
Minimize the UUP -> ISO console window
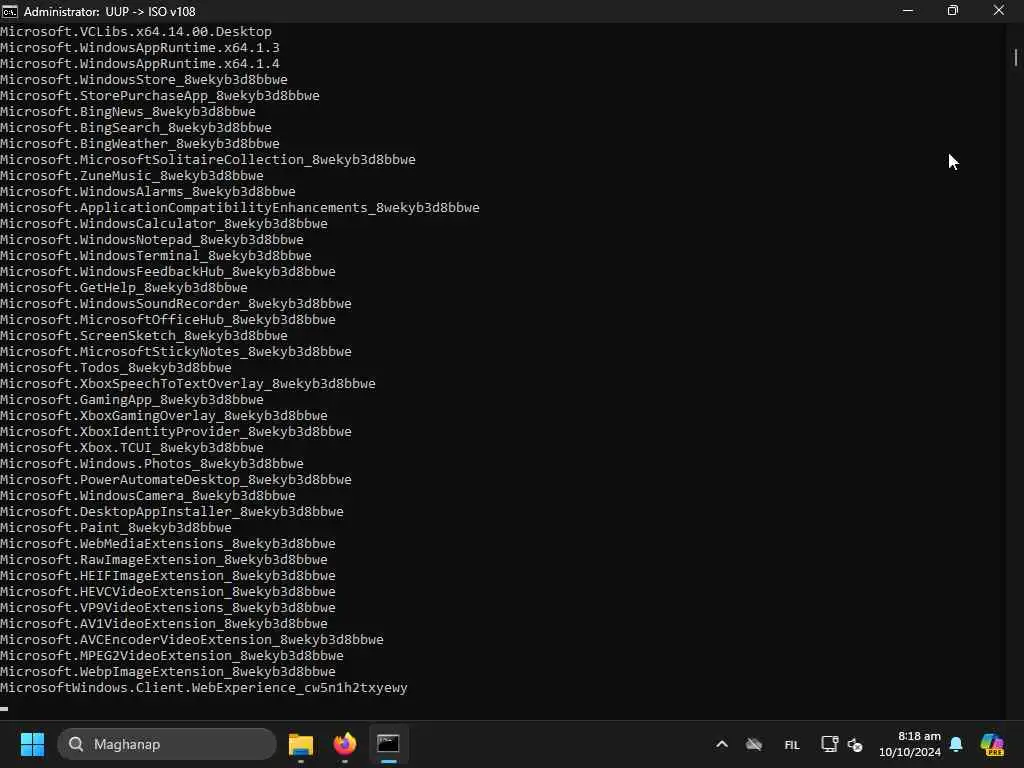click(908, 11)
